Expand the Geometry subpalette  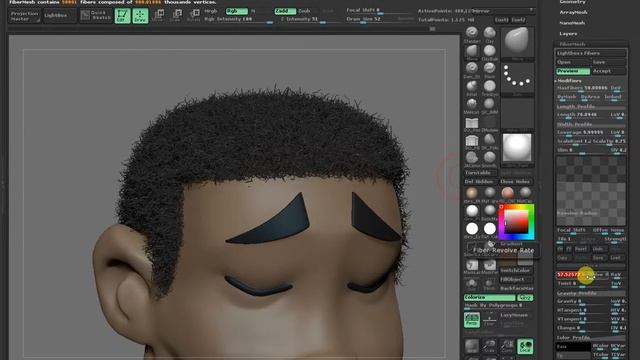[573, 2]
